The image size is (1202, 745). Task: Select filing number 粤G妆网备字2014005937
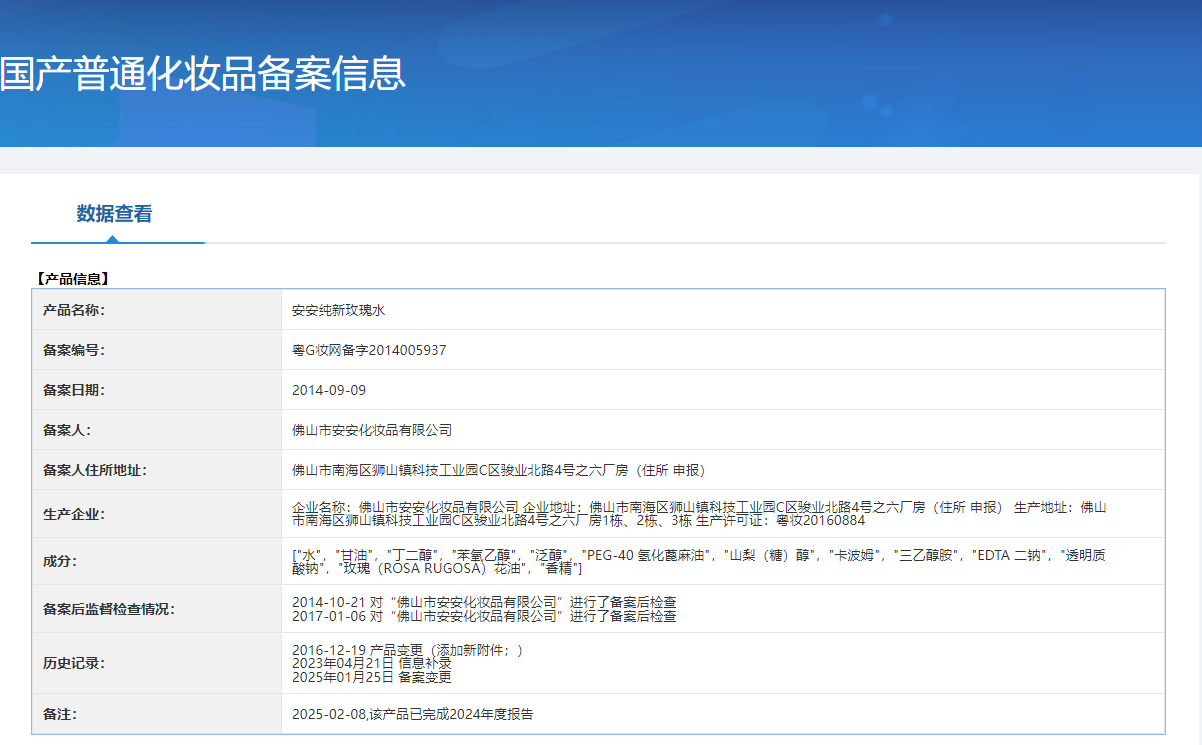tap(369, 350)
